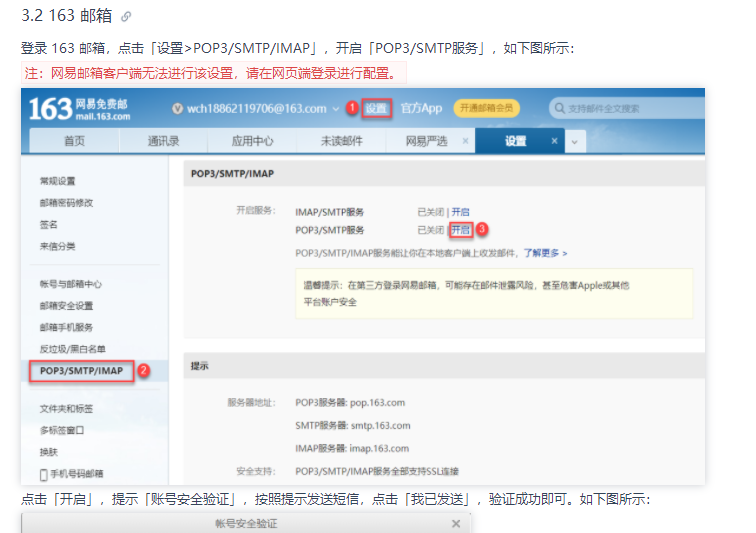Image resolution: width=756 pixels, height=533 pixels.
Task: Click the wch18862119706@163.com account name
Action: pos(256,109)
